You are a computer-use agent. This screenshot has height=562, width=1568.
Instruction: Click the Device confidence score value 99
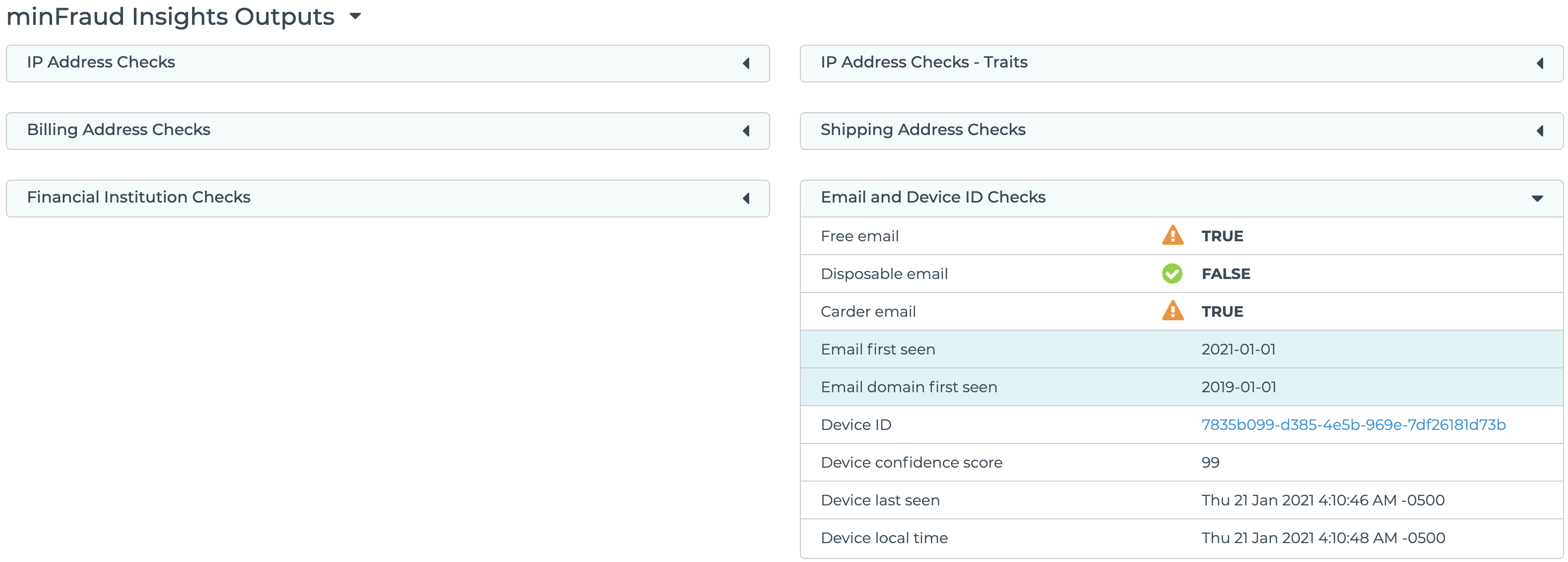[1209, 463]
